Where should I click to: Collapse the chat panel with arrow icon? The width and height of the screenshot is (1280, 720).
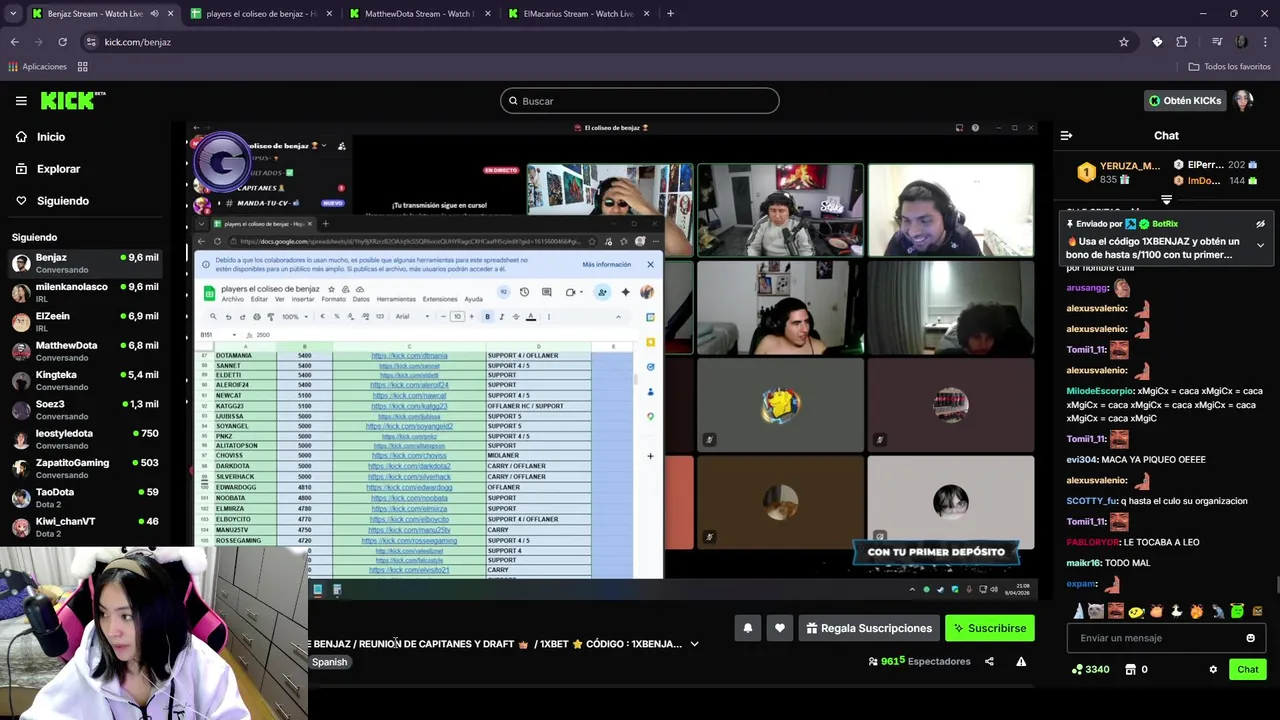(1066, 135)
